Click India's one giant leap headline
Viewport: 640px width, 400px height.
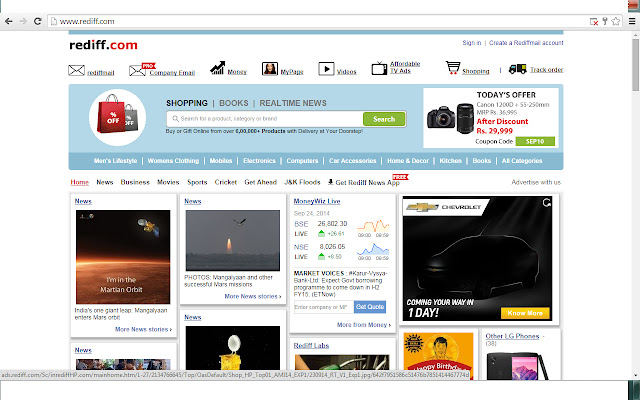121,314
